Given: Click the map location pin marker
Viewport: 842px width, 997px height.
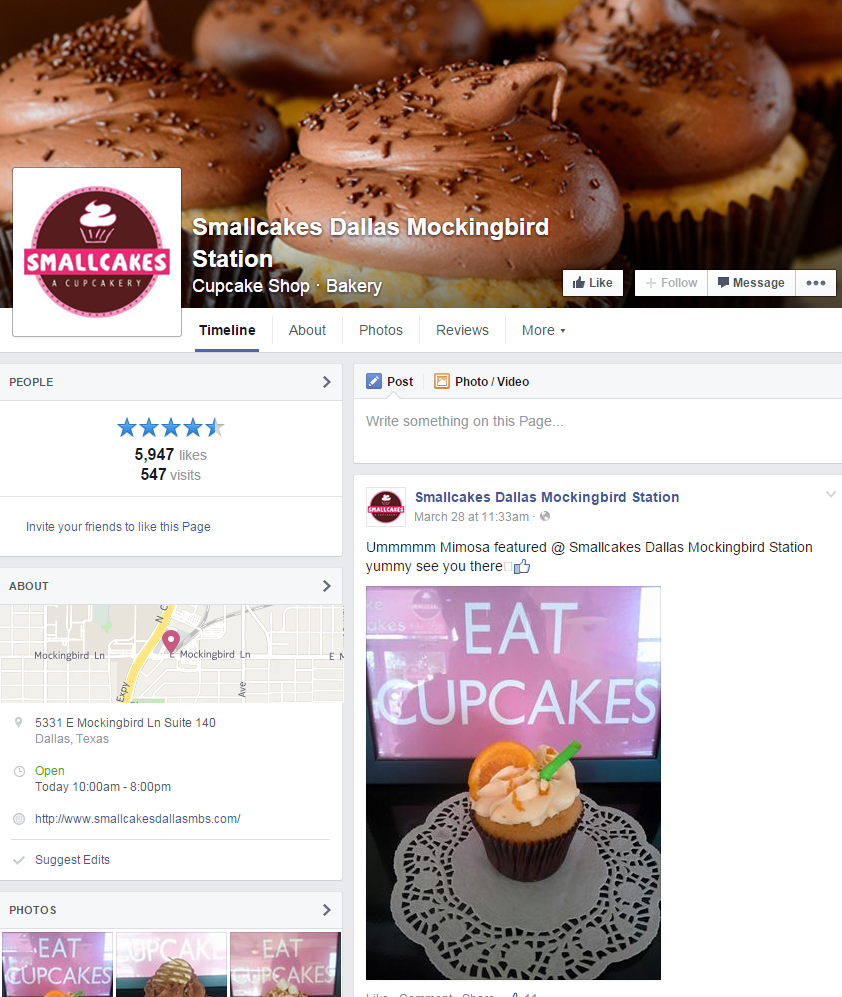Looking at the screenshot, I should 170,641.
